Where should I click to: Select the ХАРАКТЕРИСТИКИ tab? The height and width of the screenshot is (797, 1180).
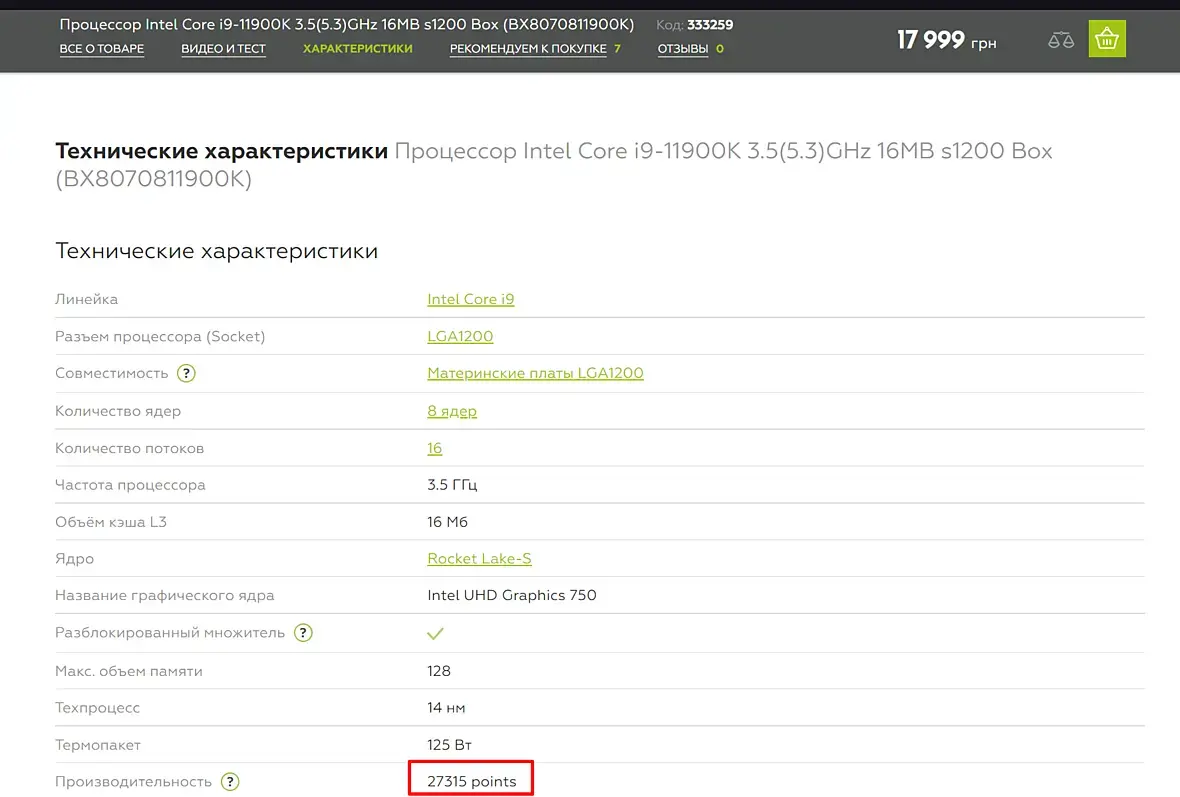357,49
